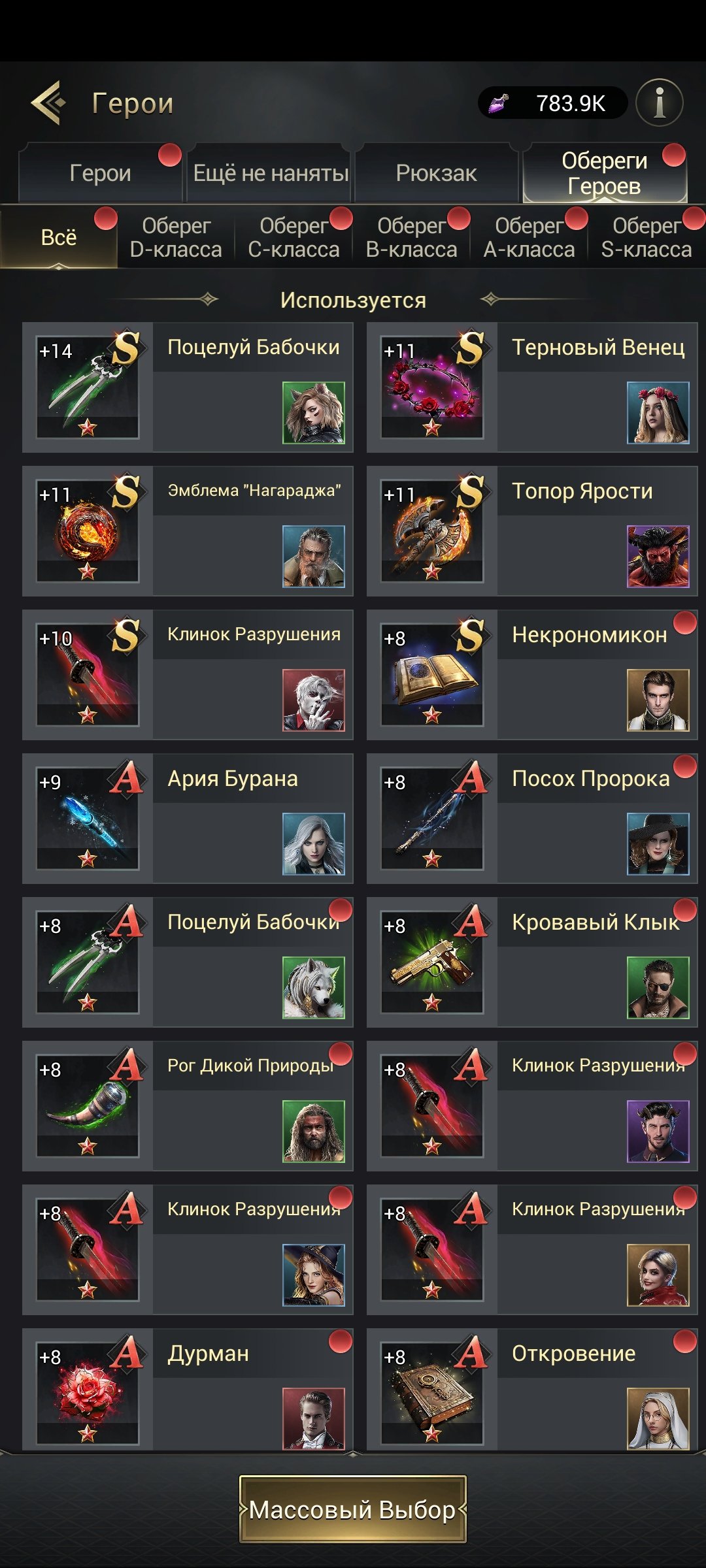Screen dimensions: 706x1568
Task: Tap the purple potion currency icon
Action: point(499,103)
